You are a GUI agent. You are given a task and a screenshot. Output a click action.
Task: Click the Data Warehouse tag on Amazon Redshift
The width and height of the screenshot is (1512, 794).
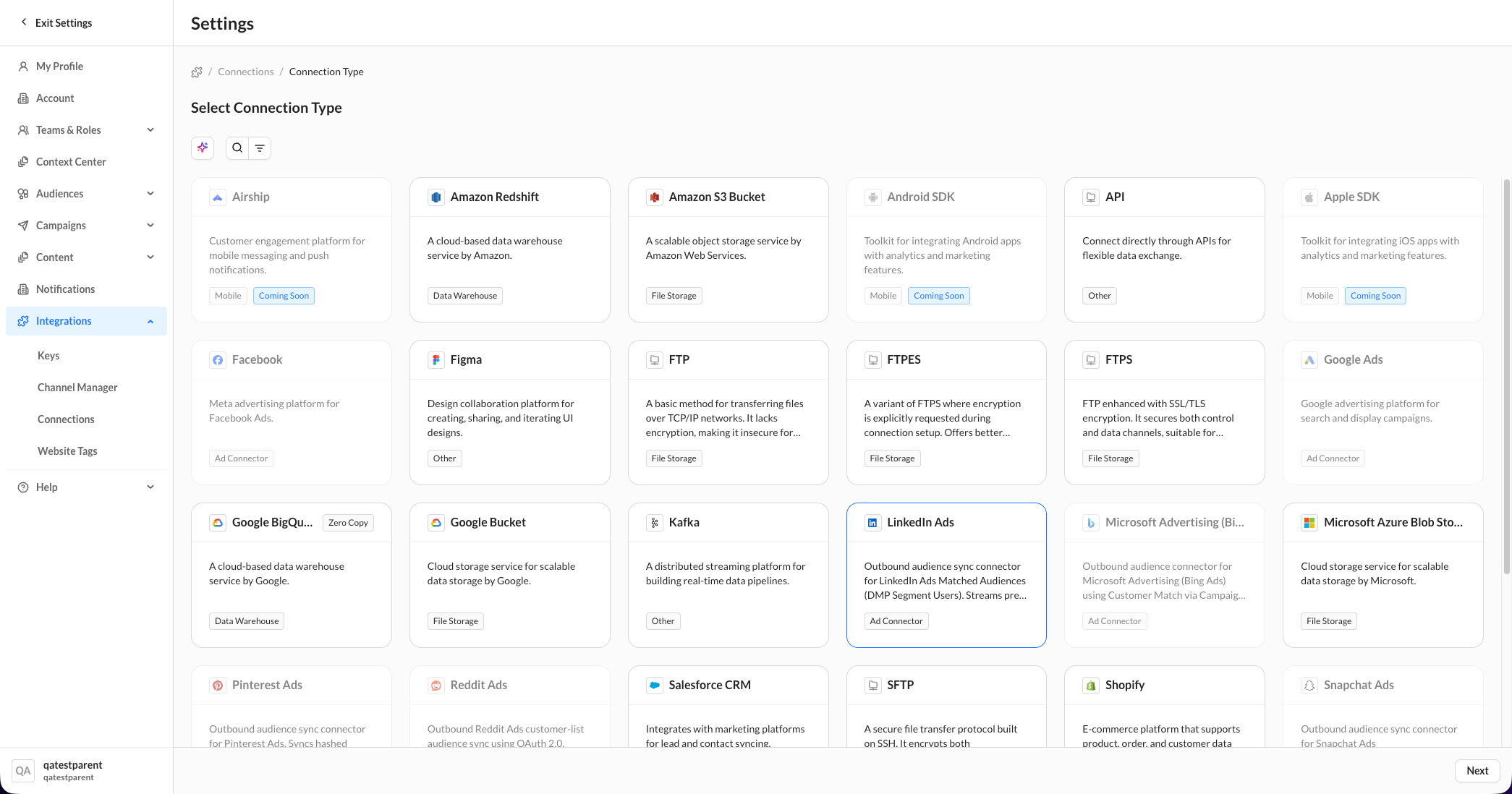point(465,296)
